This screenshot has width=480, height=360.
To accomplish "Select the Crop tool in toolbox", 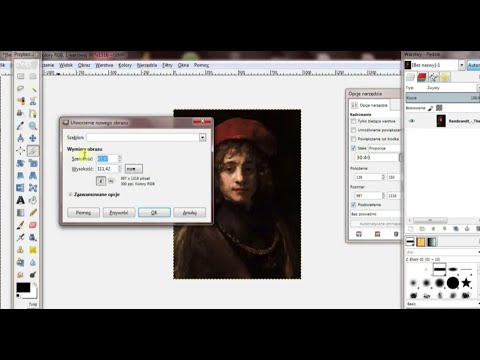I will pos(33,151).
